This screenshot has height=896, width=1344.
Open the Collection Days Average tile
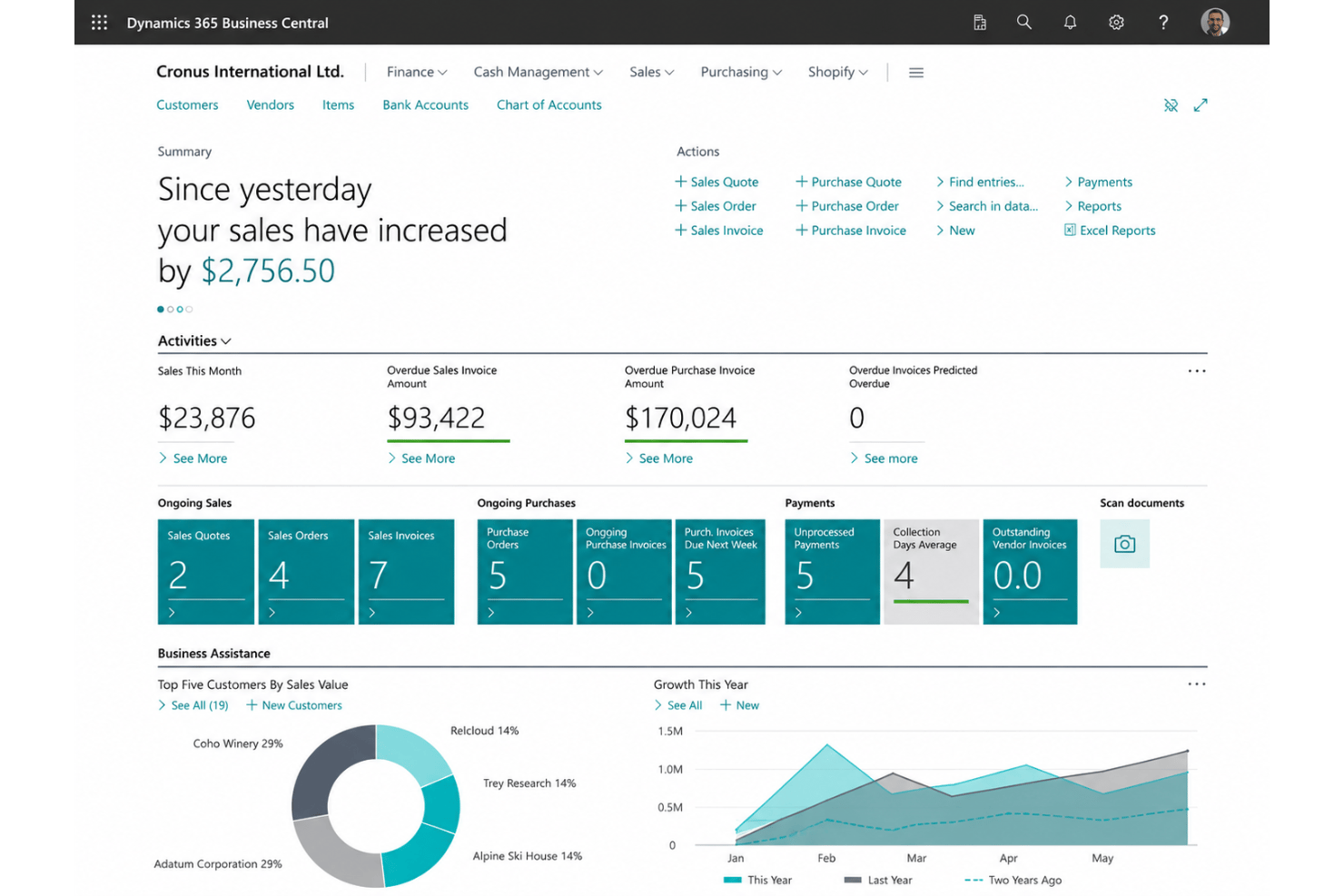pyautogui.click(x=931, y=571)
